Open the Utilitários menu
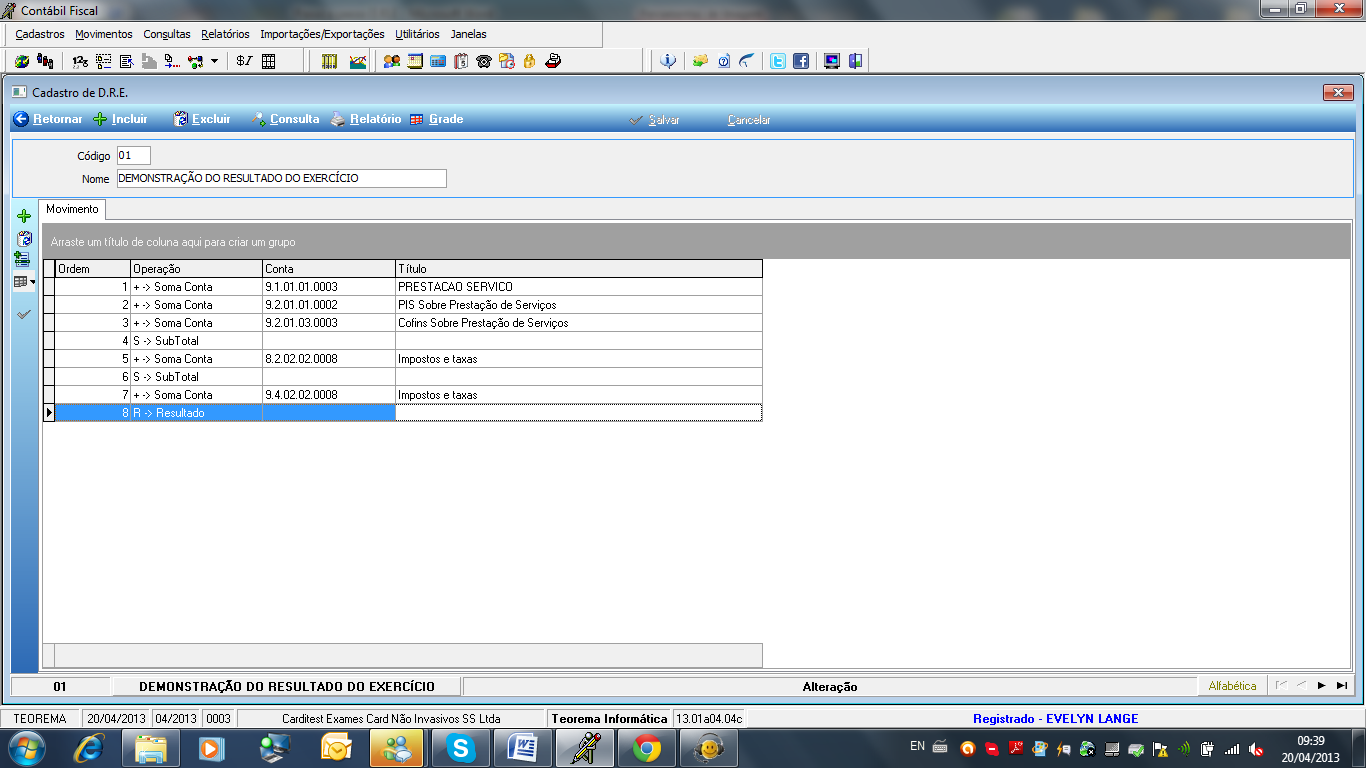Screen dimensions: 1366x768 point(417,34)
